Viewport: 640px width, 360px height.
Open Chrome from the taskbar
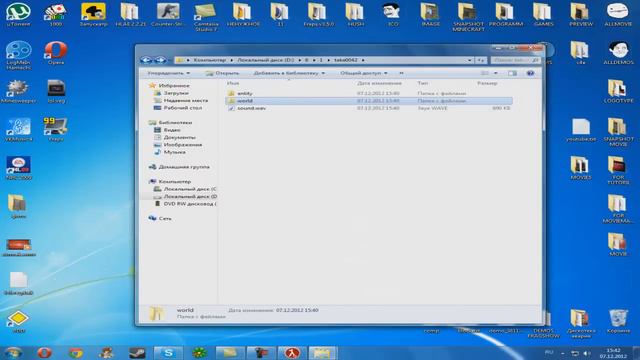point(76,352)
